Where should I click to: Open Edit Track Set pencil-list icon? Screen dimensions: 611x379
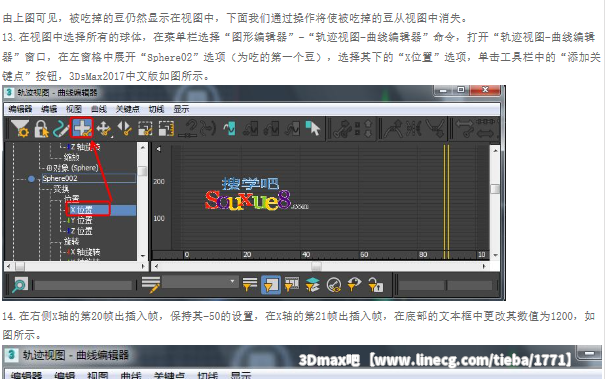pyautogui.click(x=151, y=285)
